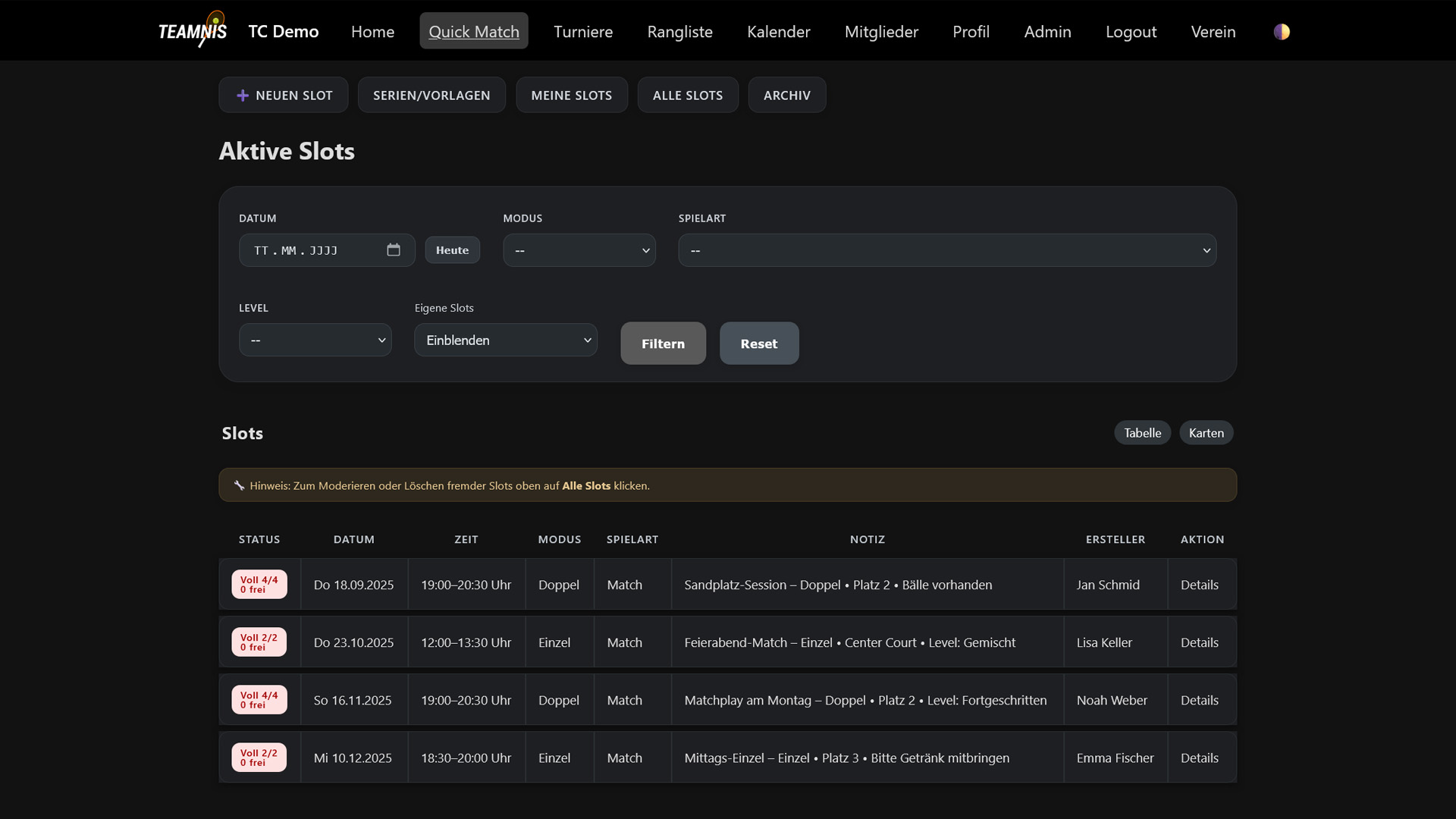Open Details for Emma Fischer's slot

[1199, 758]
